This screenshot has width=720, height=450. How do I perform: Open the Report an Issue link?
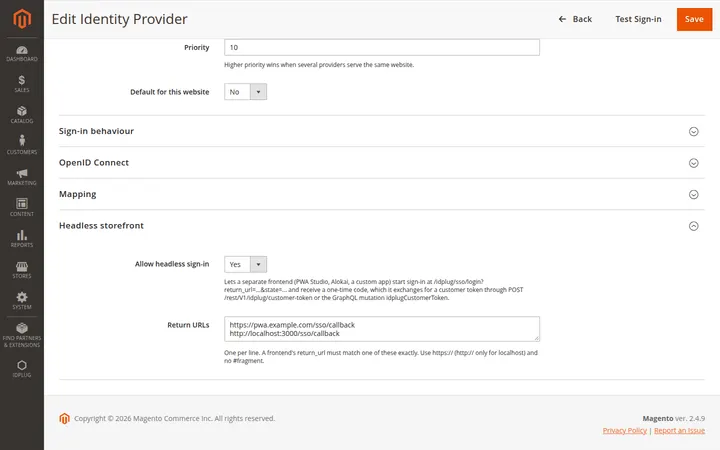[x=679, y=430]
